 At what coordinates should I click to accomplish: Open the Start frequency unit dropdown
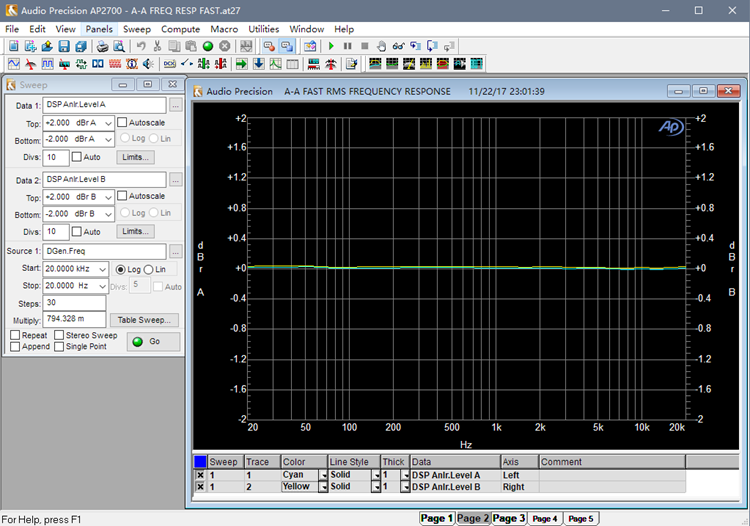(x=102, y=270)
